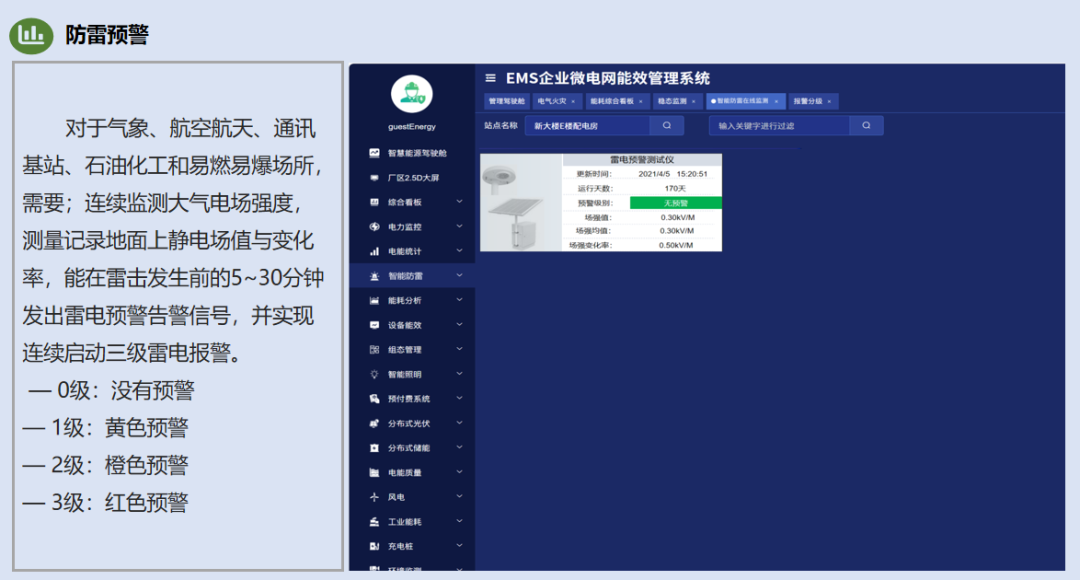
Task: Click the 输入关键字进行过滤 input field
Action: coord(780,126)
